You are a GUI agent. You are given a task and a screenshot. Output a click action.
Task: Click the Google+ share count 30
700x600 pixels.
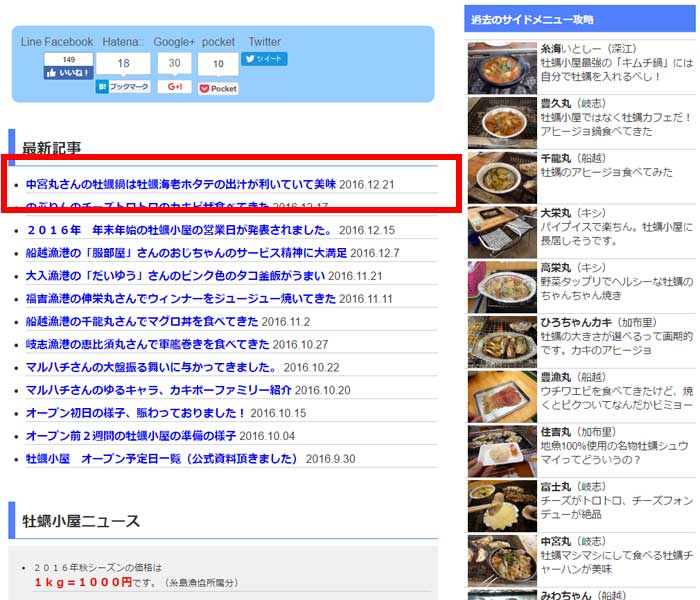[x=174, y=63]
